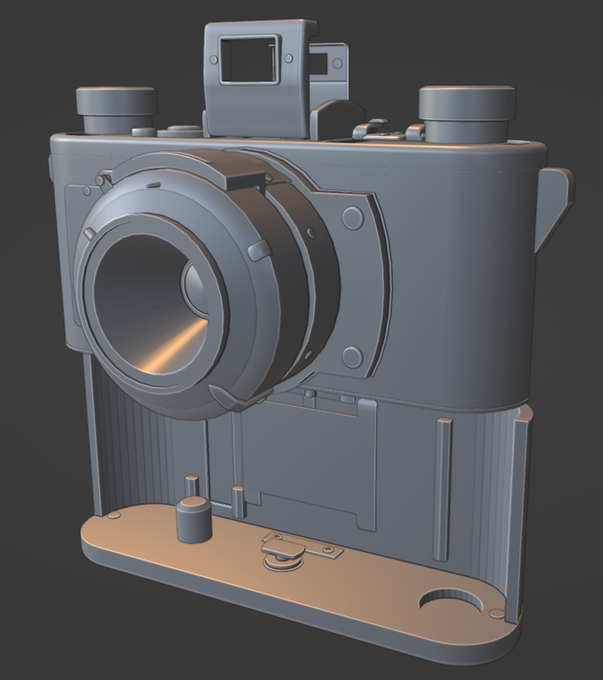The height and width of the screenshot is (680, 603).
Task: Select the inner lens glass element
Action: click(x=198, y=288)
